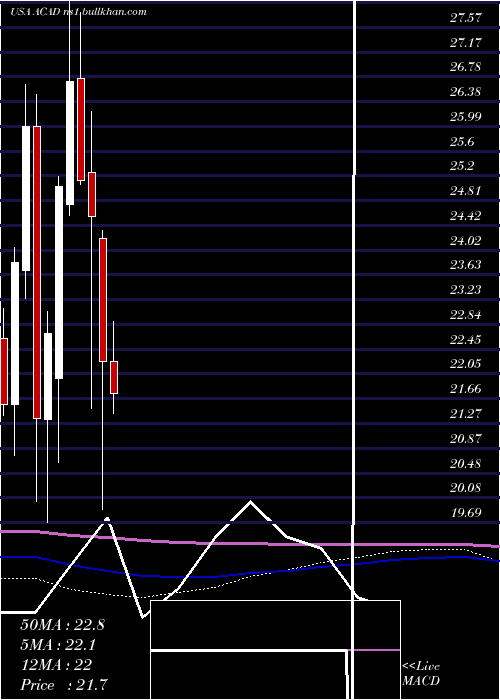500x700 pixels.
Task: Click the 19.69 price axis label
Action: click(466, 512)
